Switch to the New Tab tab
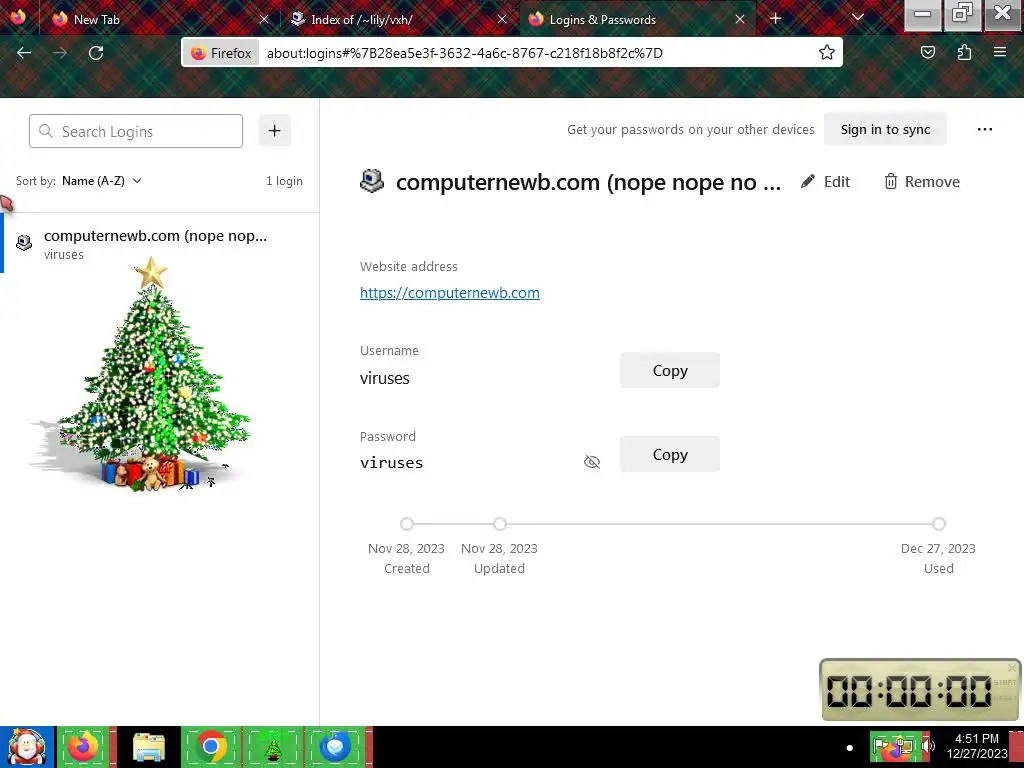Image resolution: width=1024 pixels, height=768 pixels. 160,20
